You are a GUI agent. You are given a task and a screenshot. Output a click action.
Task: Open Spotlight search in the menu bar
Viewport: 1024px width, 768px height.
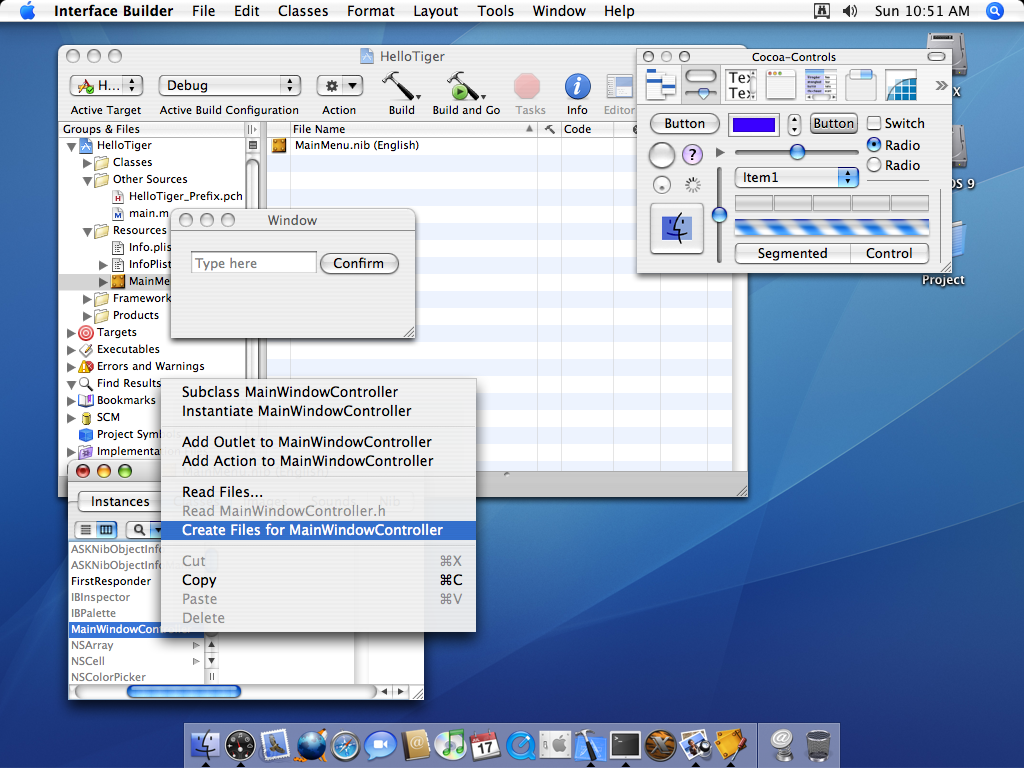click(x=995, y=11)
